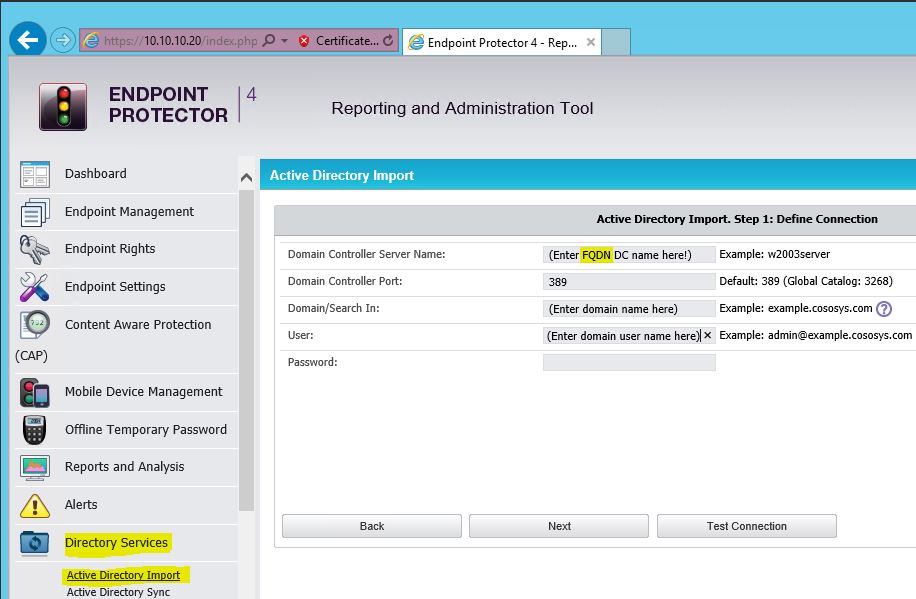Click Mobile Device Management icon

coord(35,392)
